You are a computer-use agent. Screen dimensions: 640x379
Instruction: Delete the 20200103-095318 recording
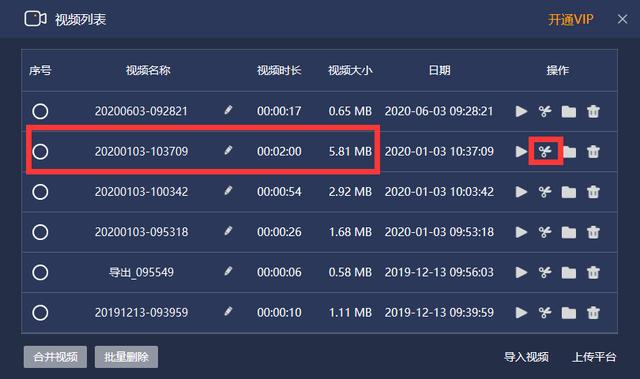[x=593, y=232]
